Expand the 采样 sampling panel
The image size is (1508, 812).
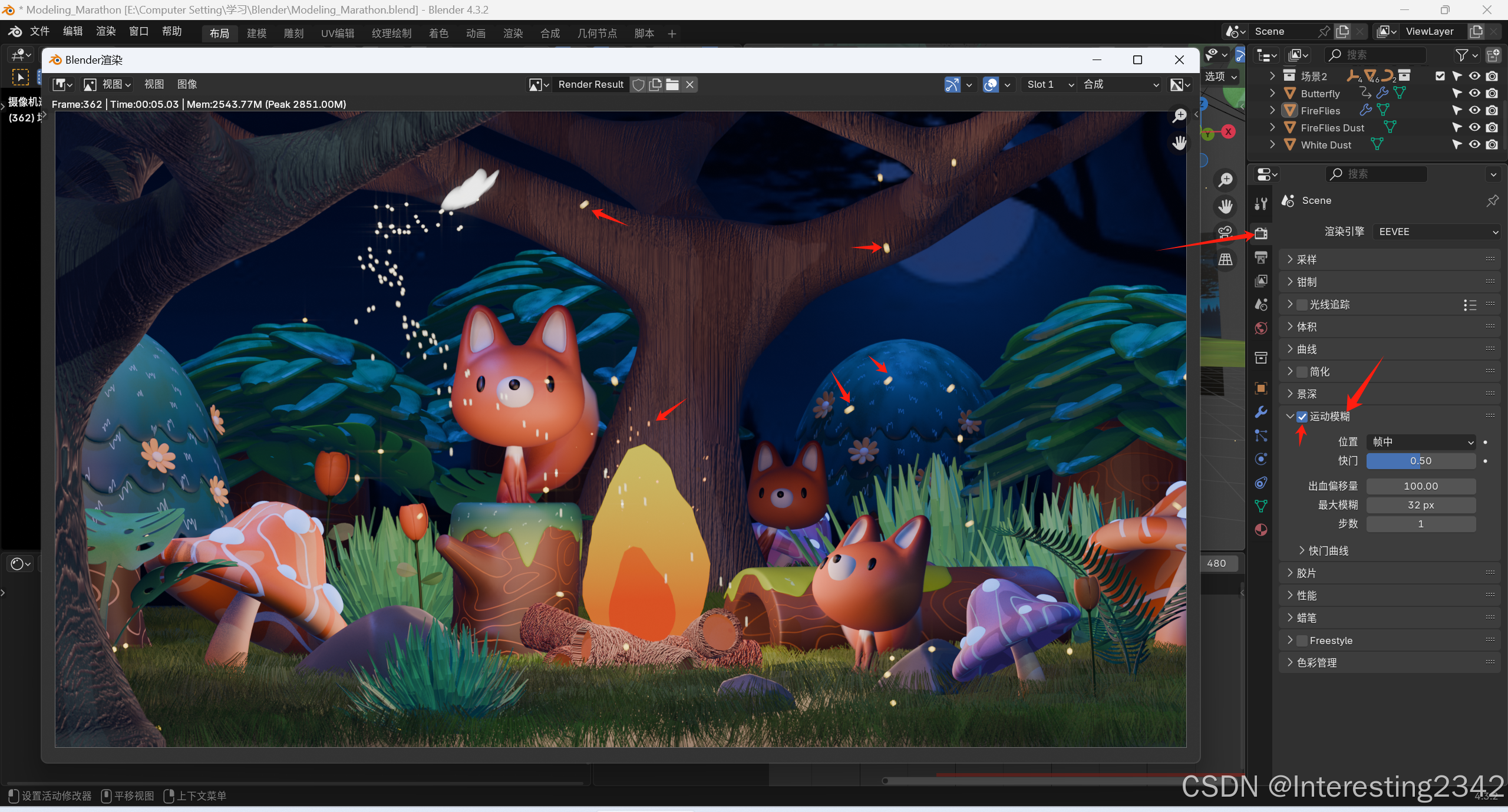[1306, 259]
